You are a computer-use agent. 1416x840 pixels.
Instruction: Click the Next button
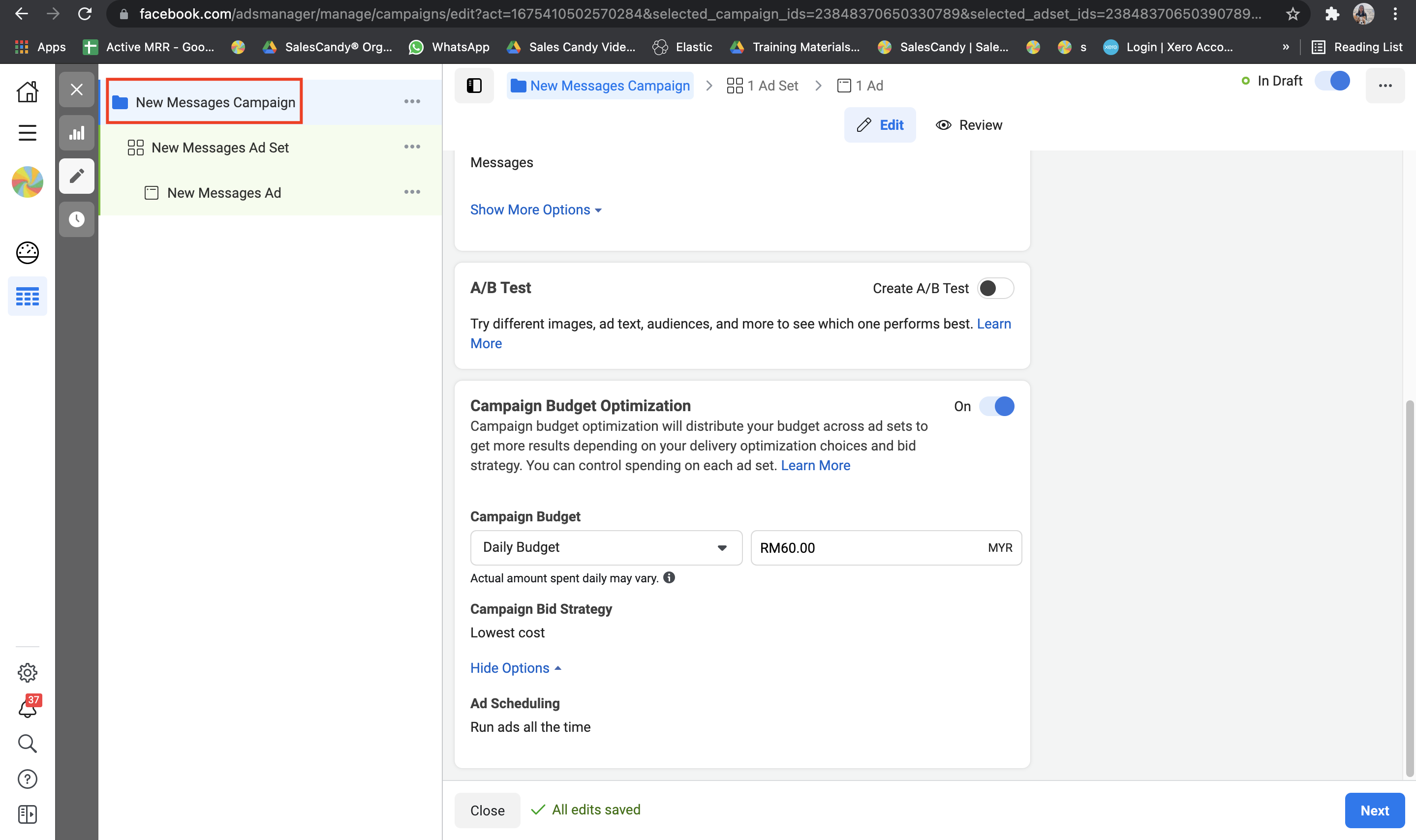(1374, 810)
